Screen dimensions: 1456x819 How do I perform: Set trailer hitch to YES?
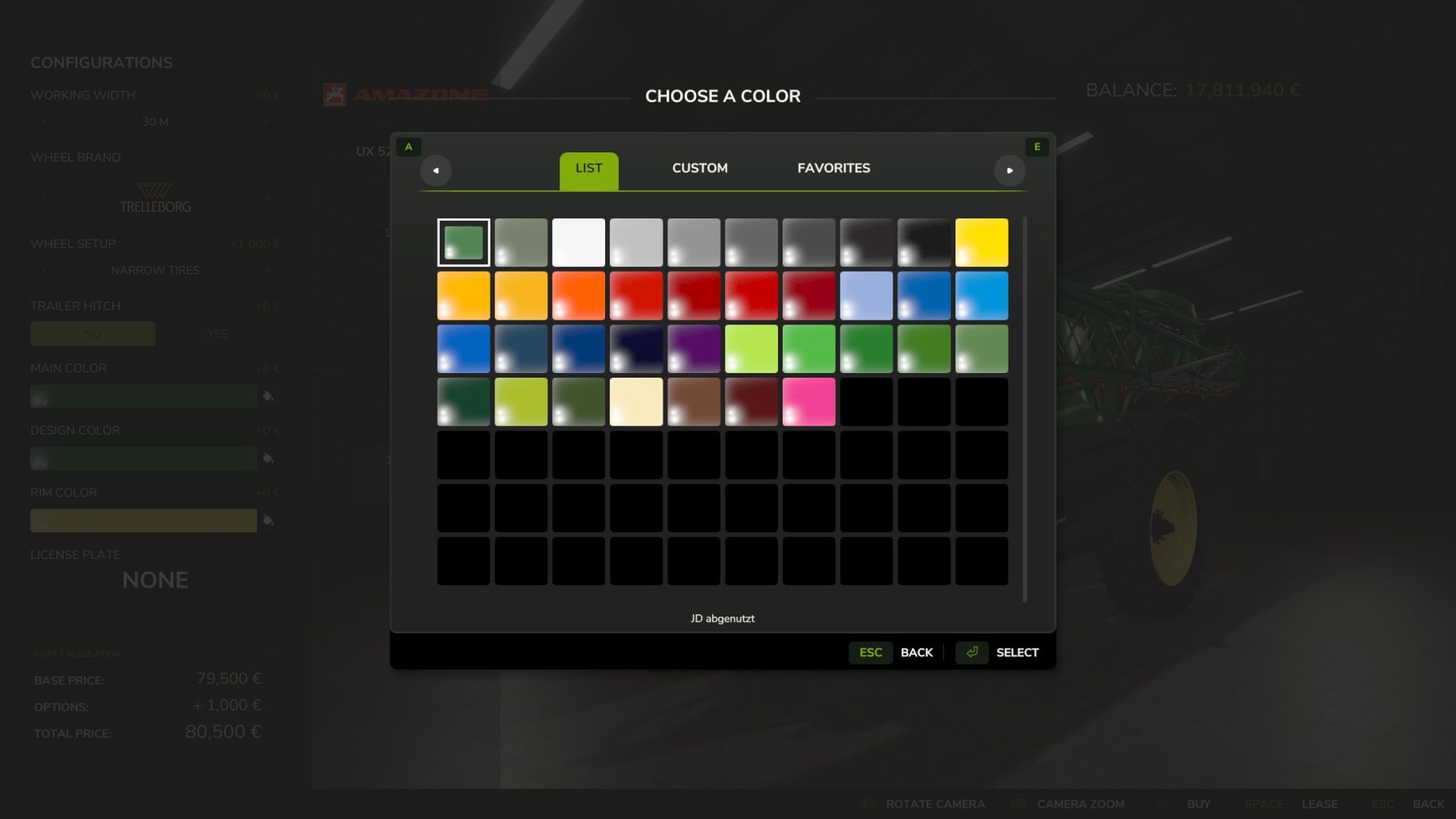coord(218,334)
